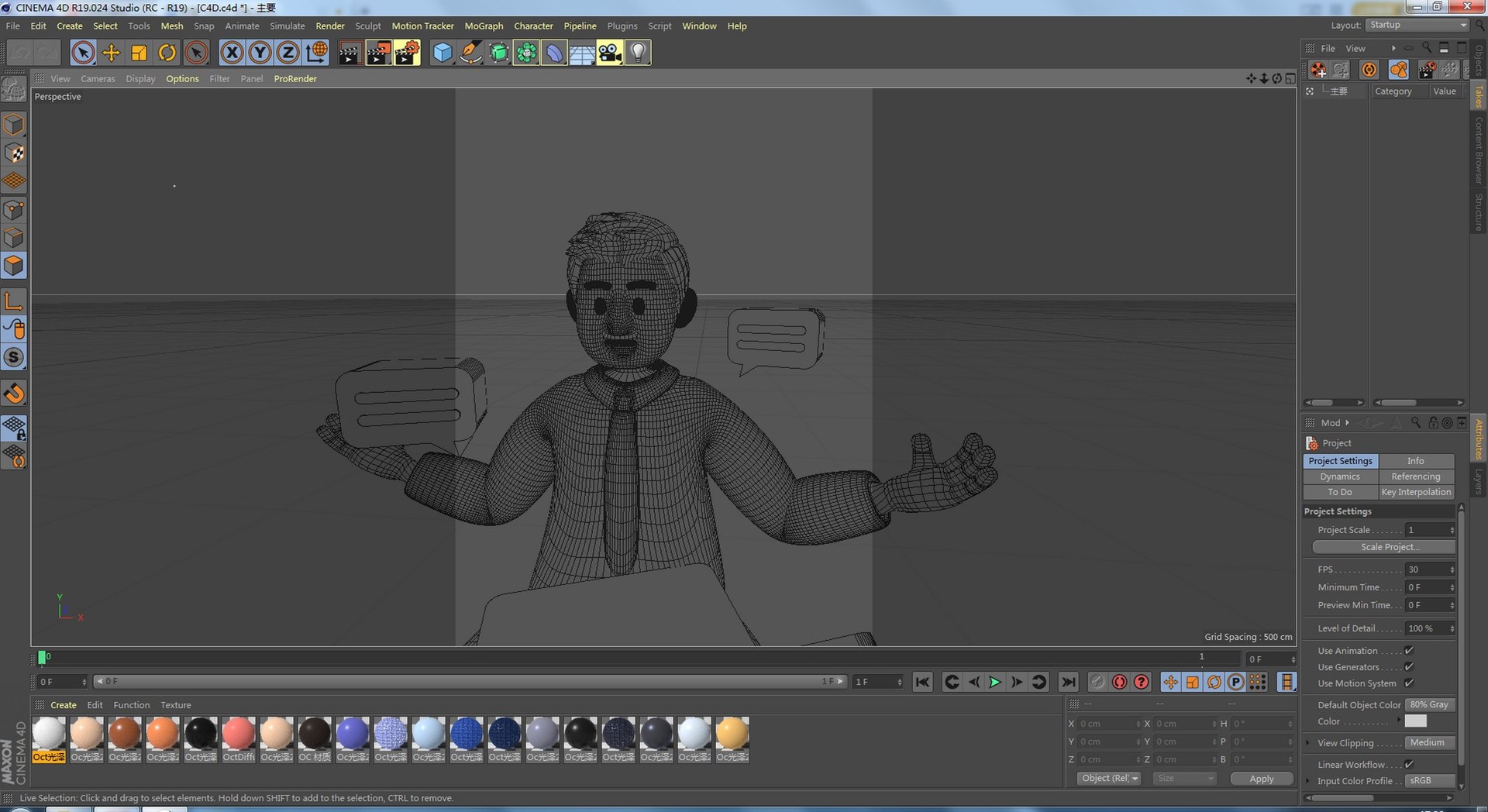Click the Apply button
Viewport: 1488px width, 812px height.
coord(1262,779)
